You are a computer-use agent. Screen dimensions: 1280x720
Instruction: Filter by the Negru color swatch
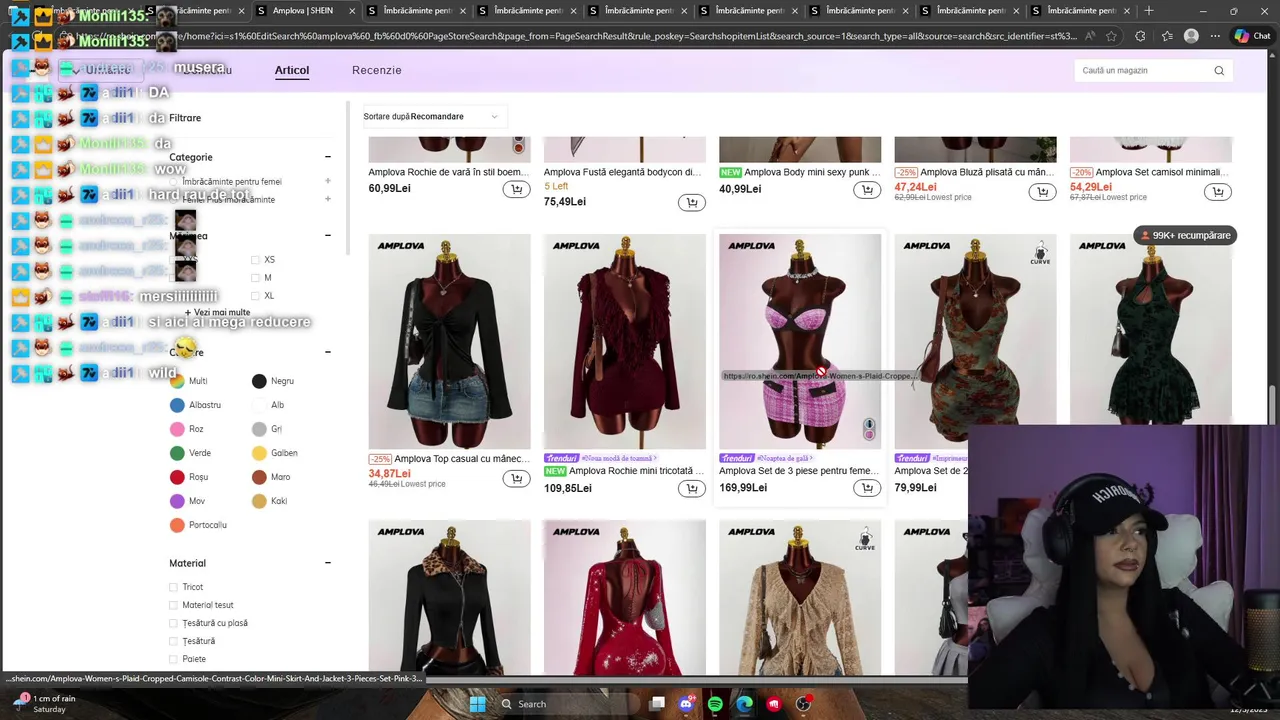(259, 381)
